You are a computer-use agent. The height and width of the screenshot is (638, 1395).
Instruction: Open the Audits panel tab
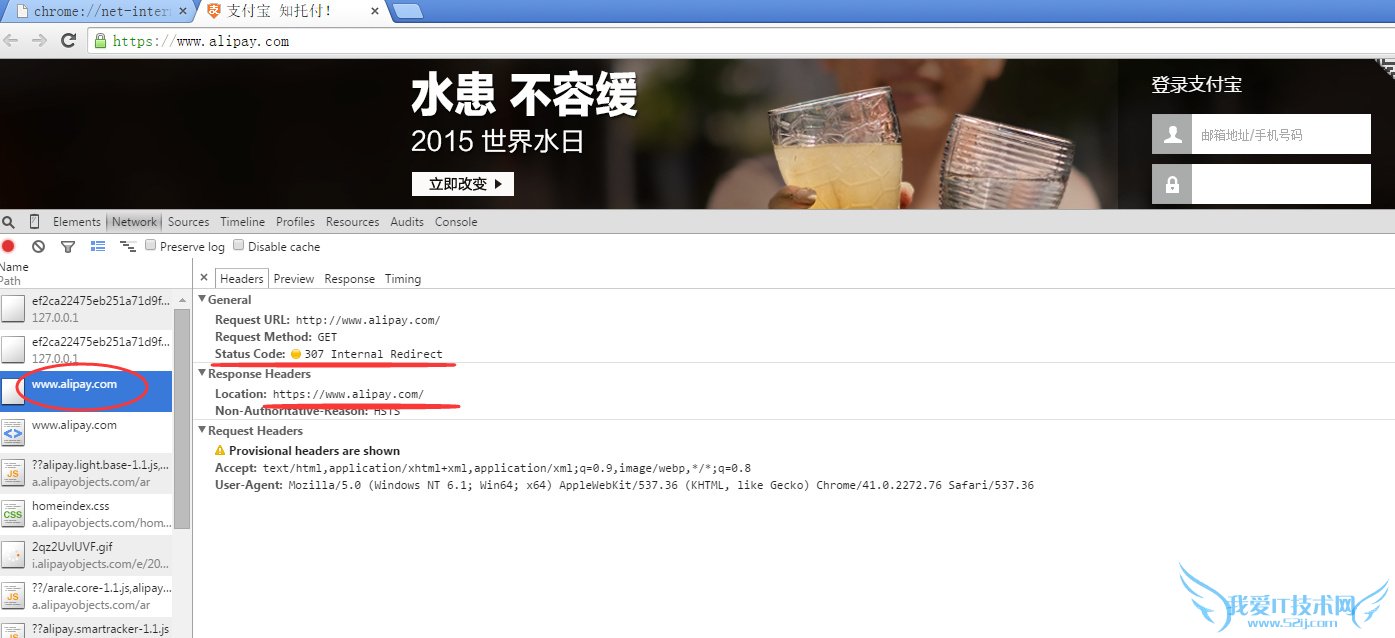point(407,222)
